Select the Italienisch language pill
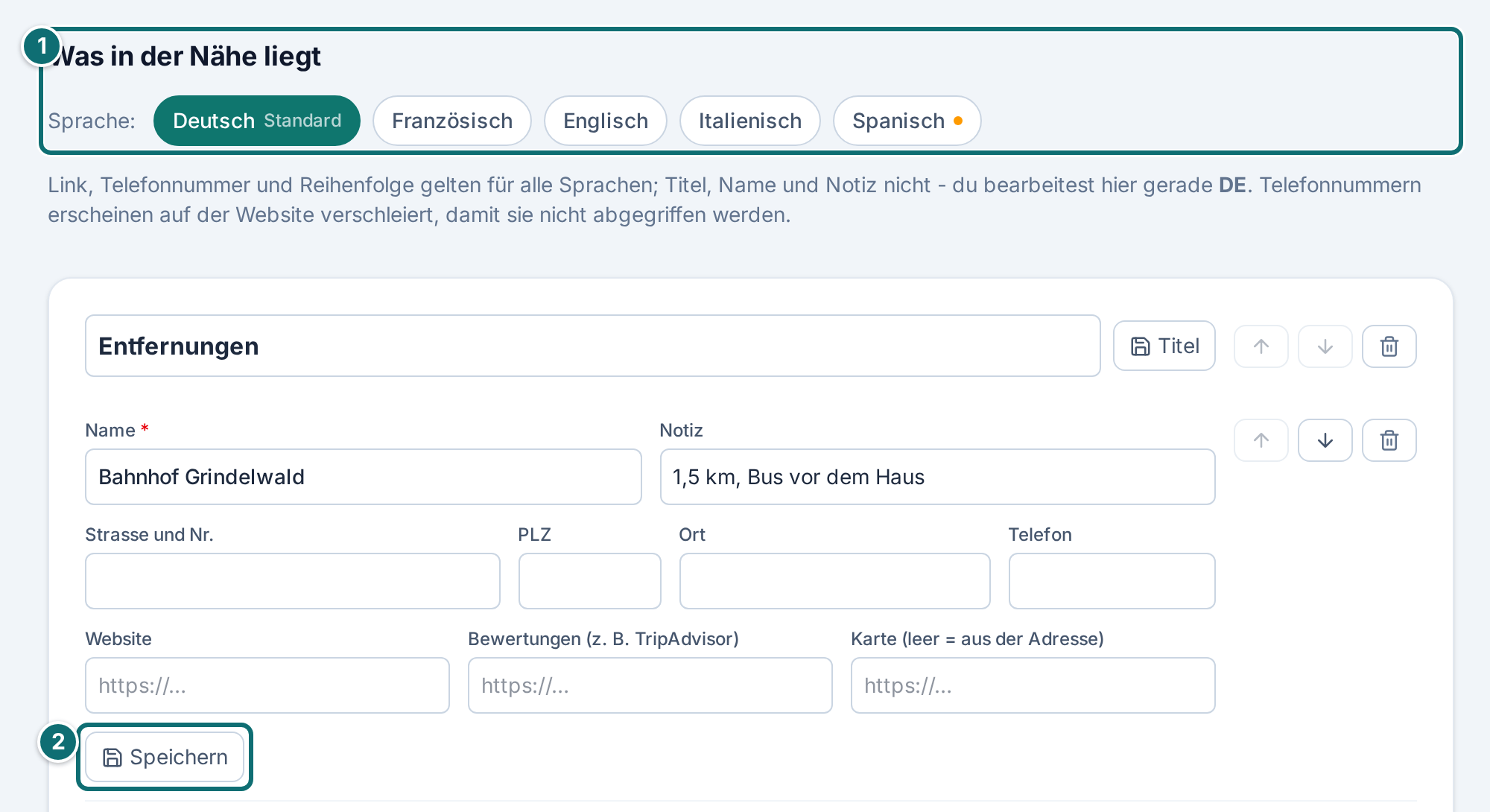The image size is (1490, 812). pyautogui.click(x=750, y=121)
